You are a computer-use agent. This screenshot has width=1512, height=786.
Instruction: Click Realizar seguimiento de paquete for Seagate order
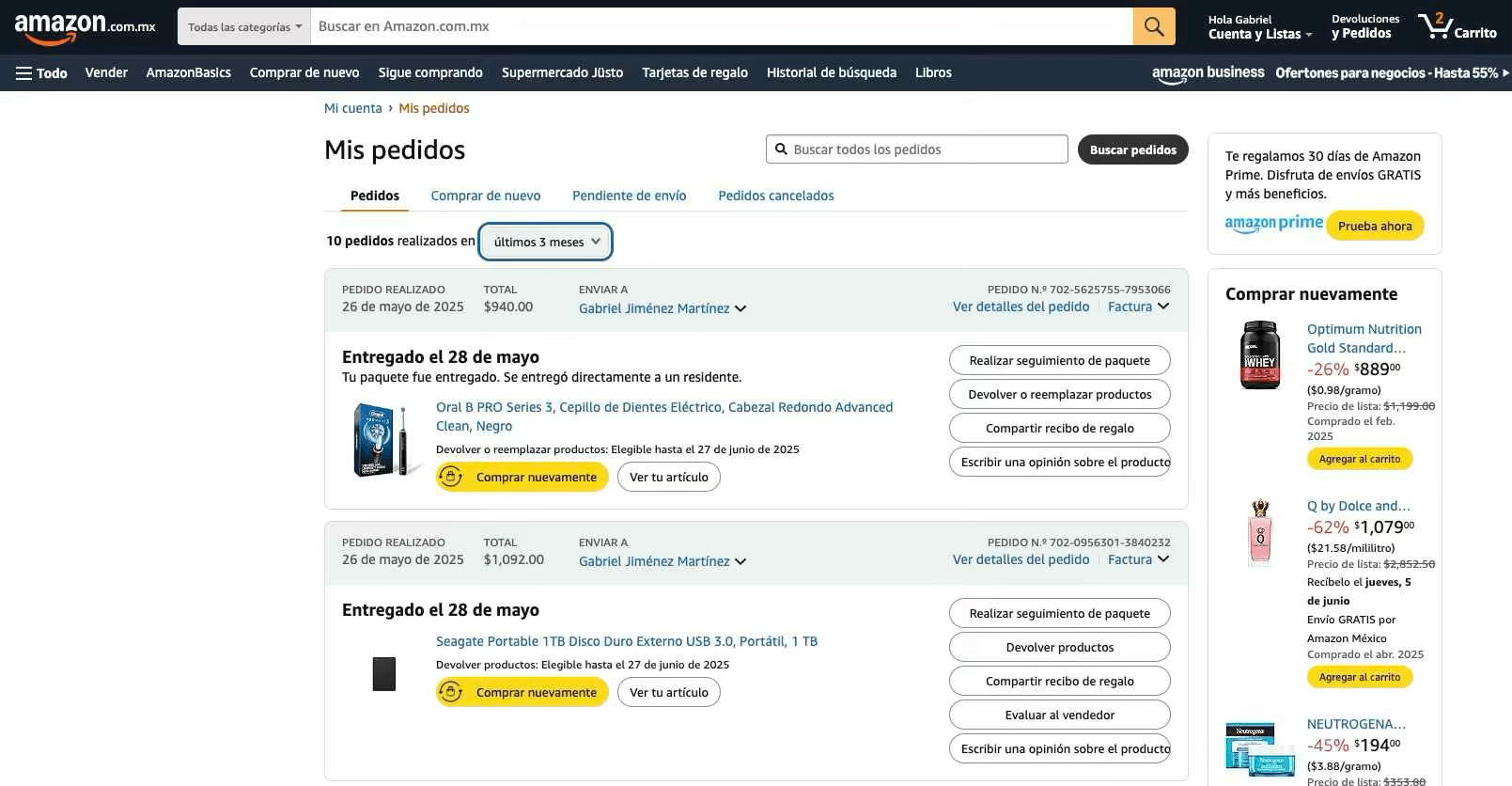(x=1060, y=613)
